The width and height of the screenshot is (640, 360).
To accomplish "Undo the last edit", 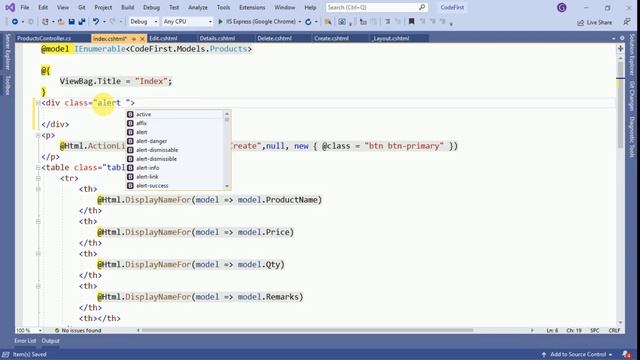I will coord(96,22).
